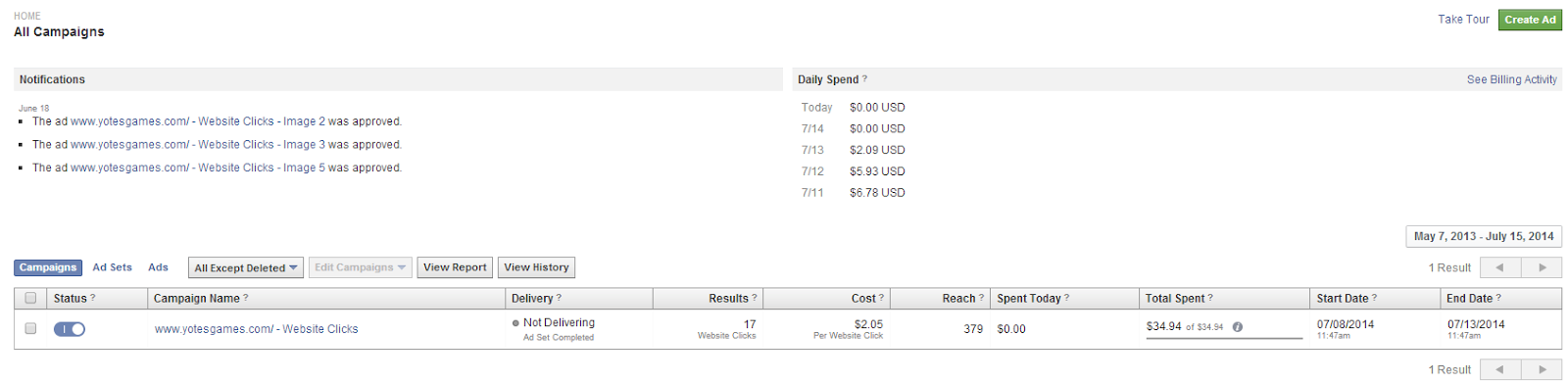
Task: Select the yotesgames campaign row checkbox
Action: [30, 329]
